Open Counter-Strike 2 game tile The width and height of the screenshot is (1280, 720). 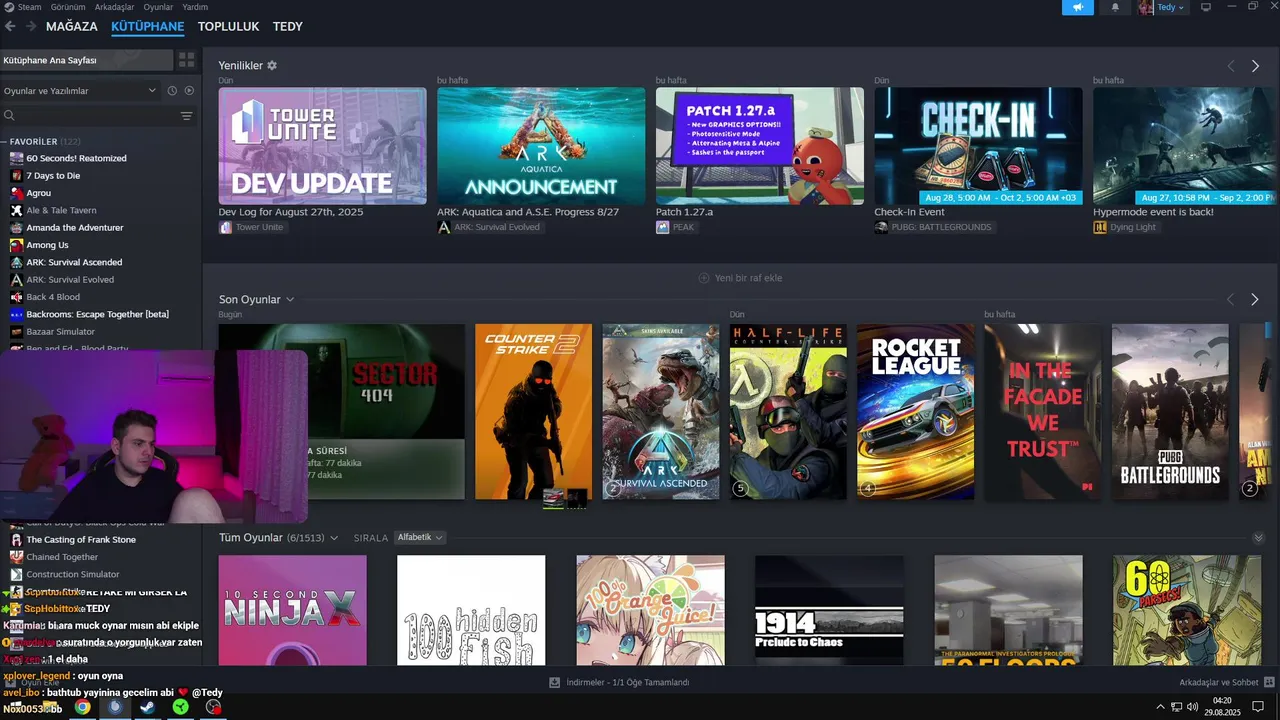pos(533,411)
